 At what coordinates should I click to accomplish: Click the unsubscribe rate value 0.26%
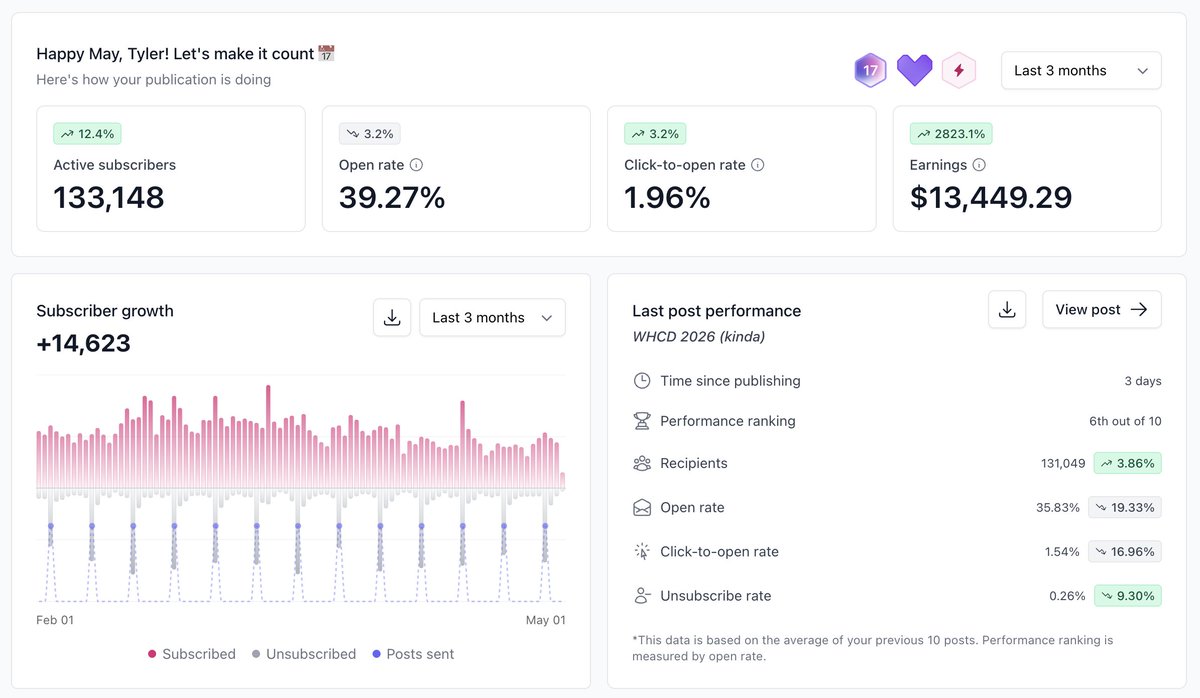click(x=1067, y=595)
